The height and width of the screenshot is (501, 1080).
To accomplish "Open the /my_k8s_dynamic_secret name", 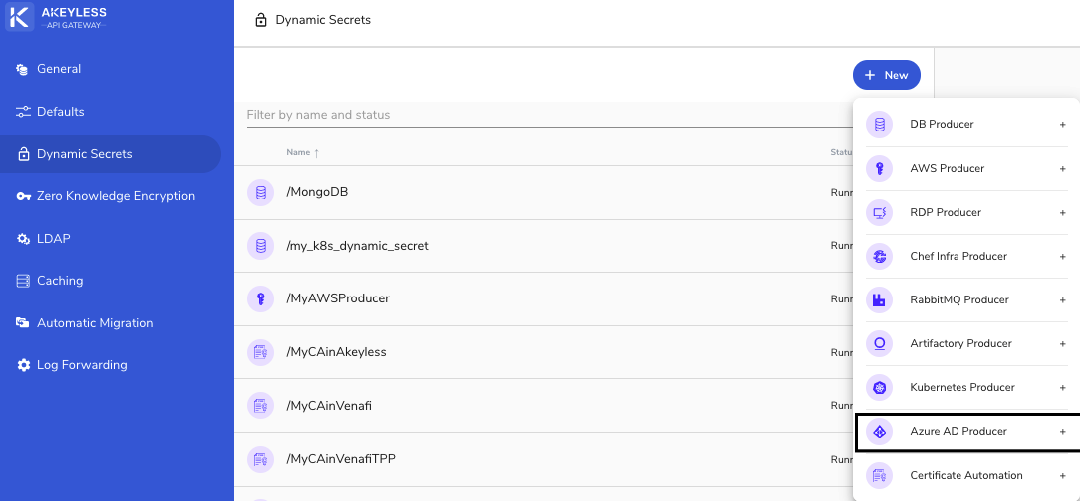I will (357, 246).
